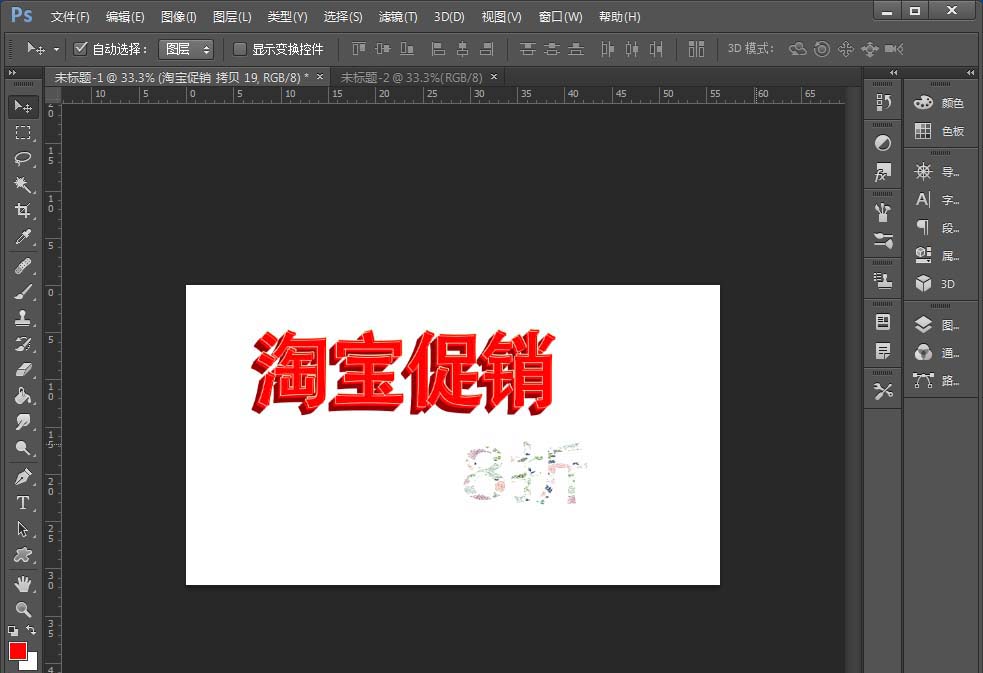Open the Adjustments panel icon
The width and height of the screenshot is (983, 673).
883,143
